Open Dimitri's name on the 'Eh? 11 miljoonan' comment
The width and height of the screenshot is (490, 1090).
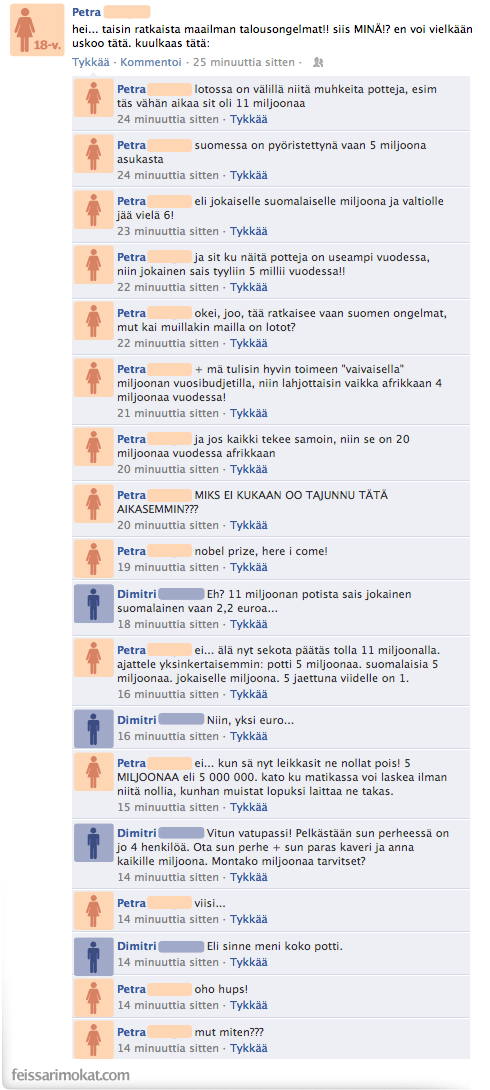[x=138, y=595]
